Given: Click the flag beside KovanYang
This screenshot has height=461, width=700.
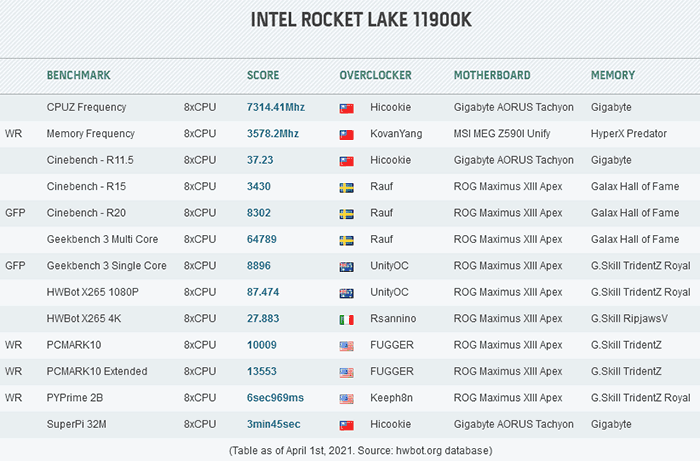Looking at the screenshot, I should coord(346,134).
